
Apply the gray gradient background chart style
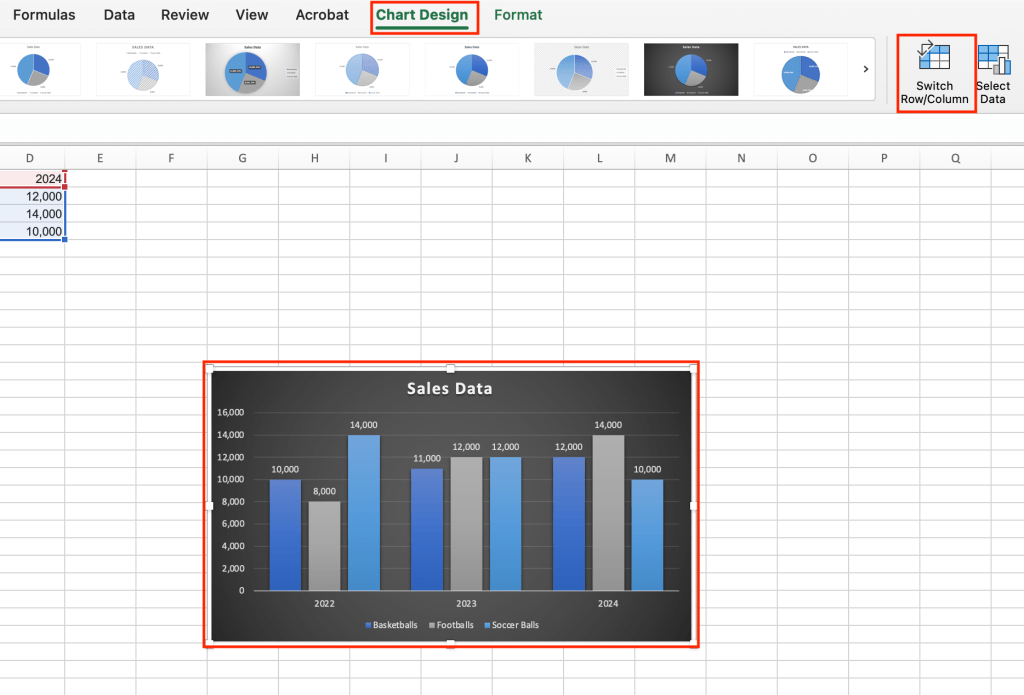[x=253, y=69]
